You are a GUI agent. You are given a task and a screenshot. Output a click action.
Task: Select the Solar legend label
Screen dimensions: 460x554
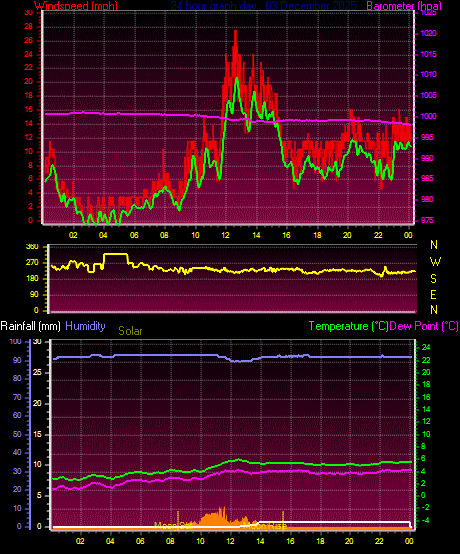(x=130, y=331)
